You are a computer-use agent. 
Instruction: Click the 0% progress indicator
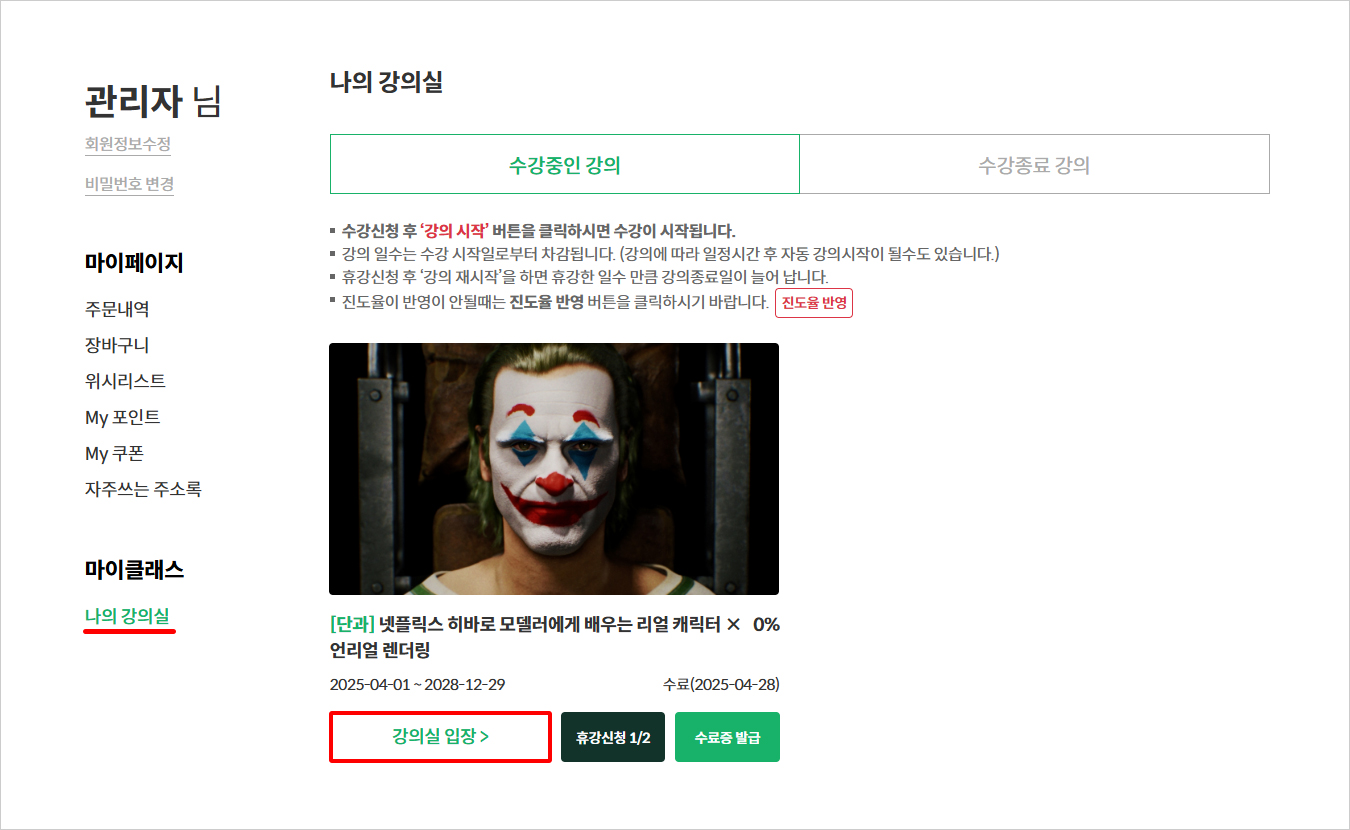pyautogui.click(x=765, y=625)
